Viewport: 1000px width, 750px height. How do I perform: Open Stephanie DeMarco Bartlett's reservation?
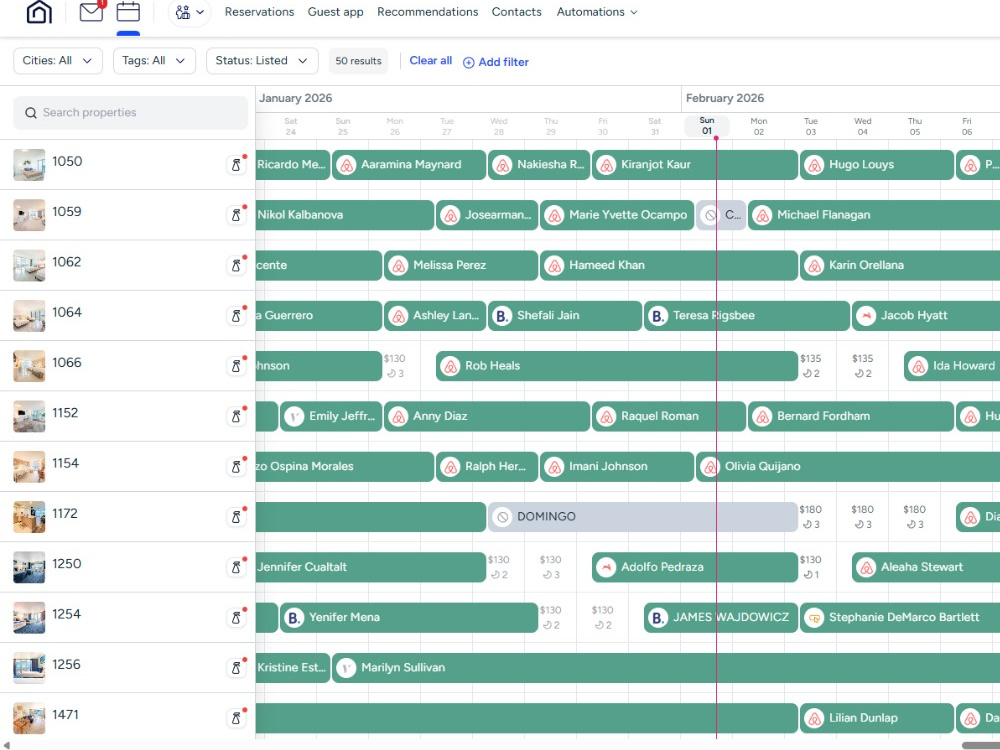[x=900, y=618]
